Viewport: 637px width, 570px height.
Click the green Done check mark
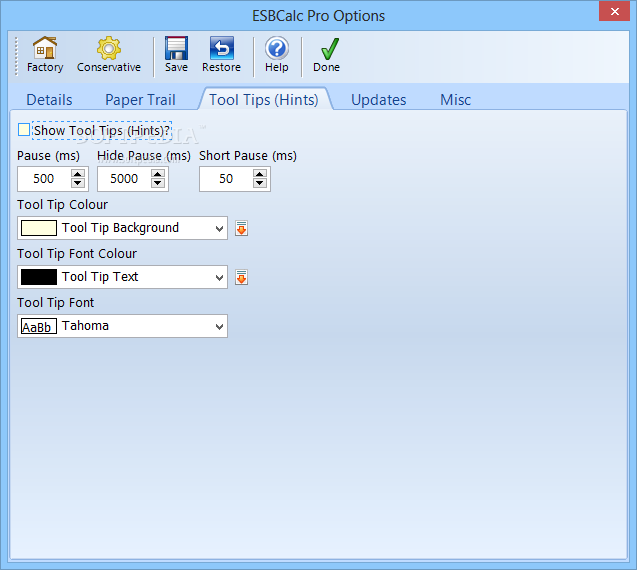(329, 48)
